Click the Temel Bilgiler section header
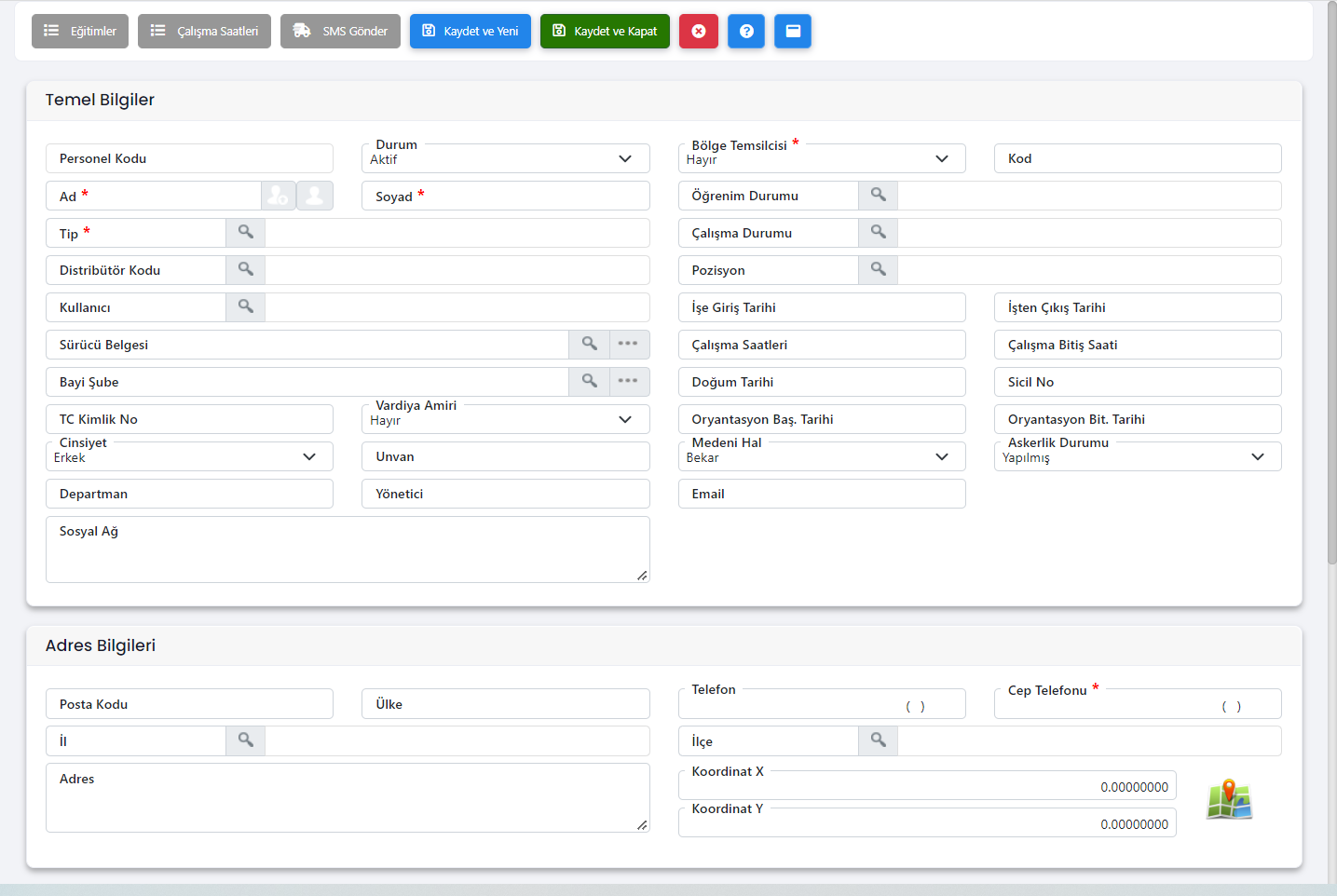This screenshot has width=1337, height=896. [x=664, y=101]
